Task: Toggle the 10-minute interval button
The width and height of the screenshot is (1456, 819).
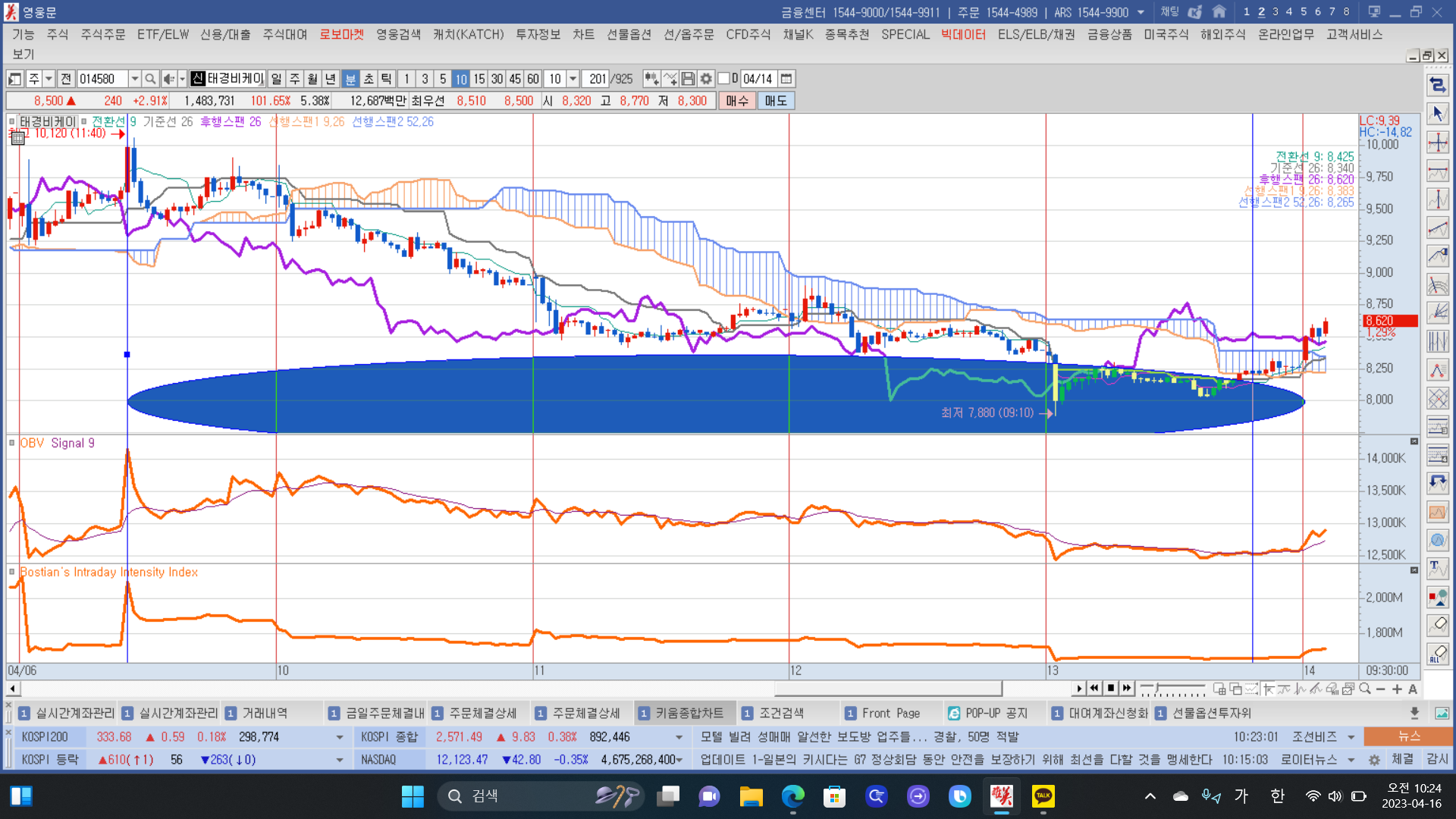Action: [460, 79]
